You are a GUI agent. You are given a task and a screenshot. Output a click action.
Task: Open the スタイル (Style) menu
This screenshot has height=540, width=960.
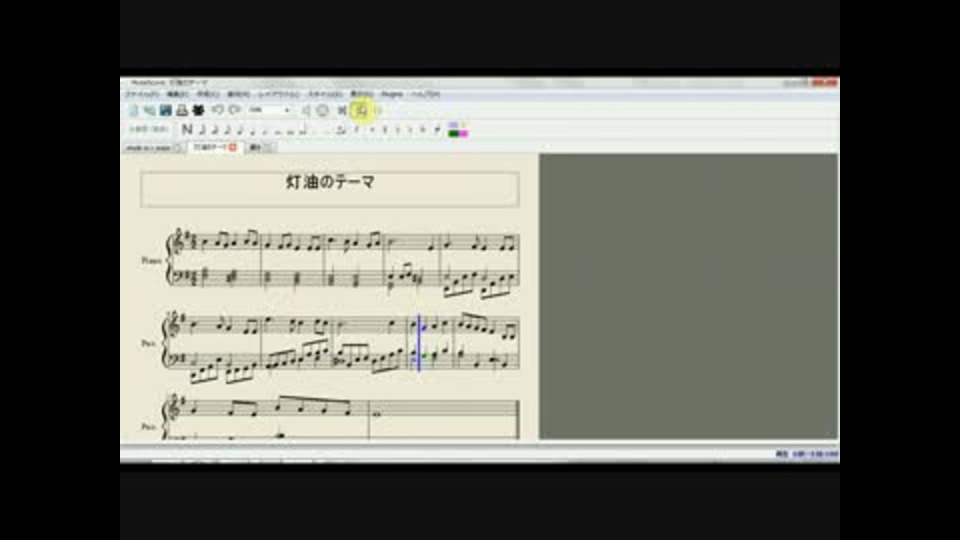[x=324, y=94]
